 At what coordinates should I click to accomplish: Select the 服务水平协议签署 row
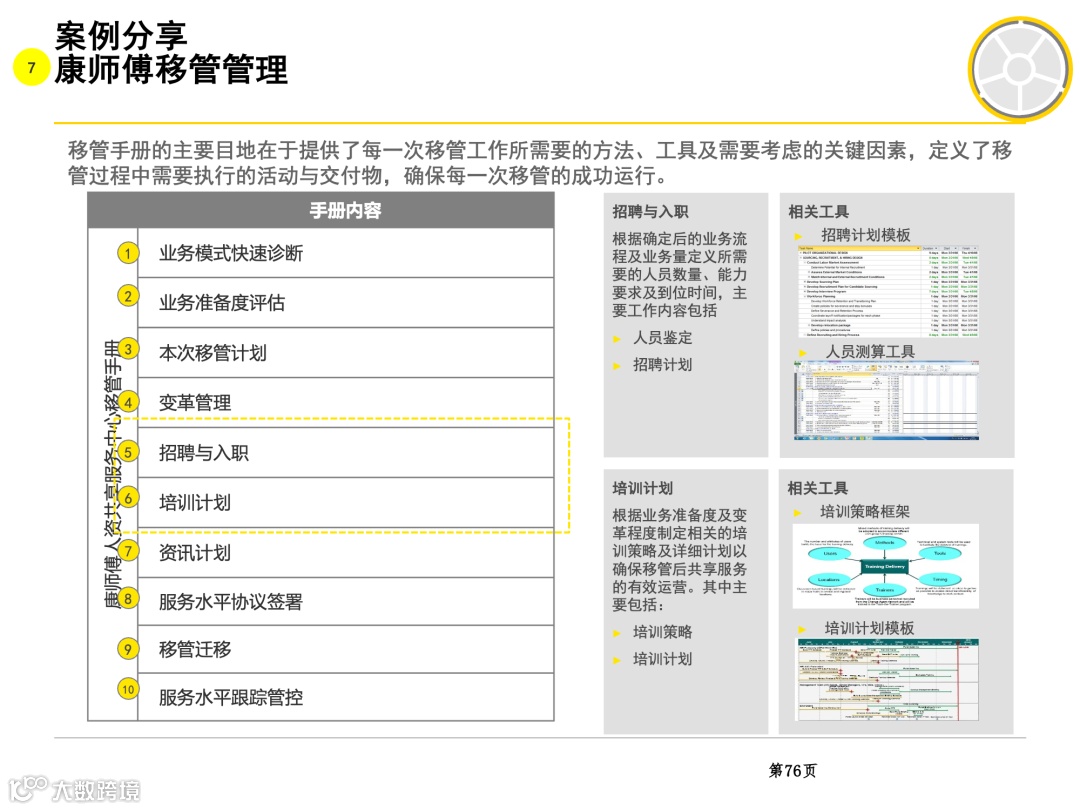[x=346, y=601]
